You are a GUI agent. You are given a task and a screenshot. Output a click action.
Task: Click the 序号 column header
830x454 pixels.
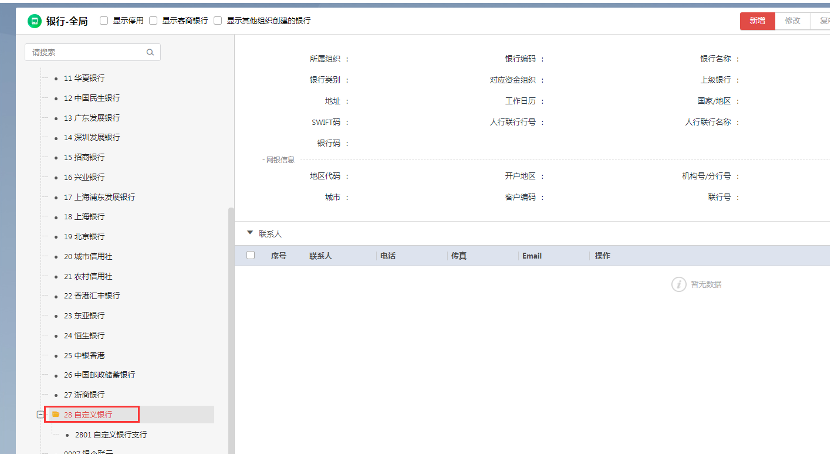pos(278,256)
